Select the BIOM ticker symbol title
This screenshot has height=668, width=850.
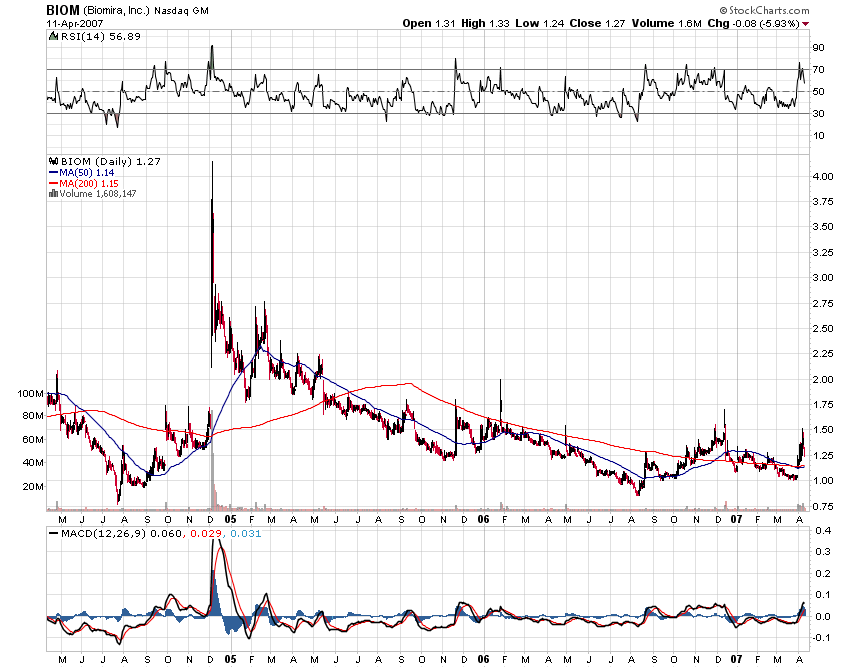point(63,10)
